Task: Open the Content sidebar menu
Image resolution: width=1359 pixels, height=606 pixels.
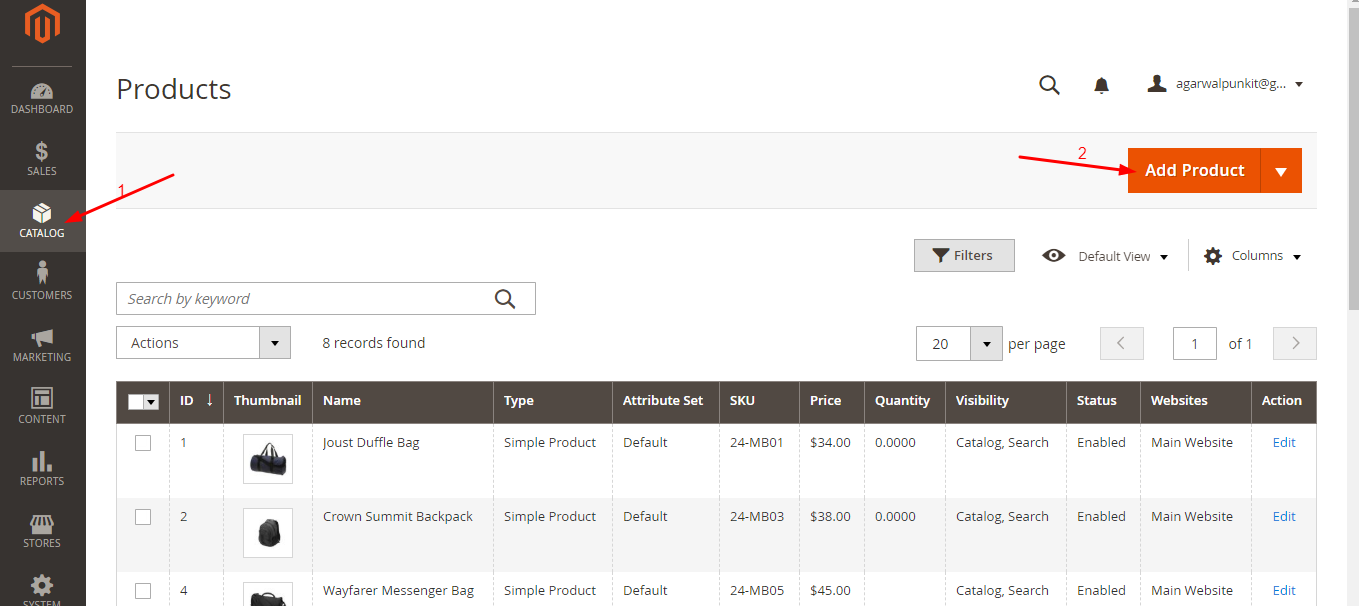Action: [42, 407]
